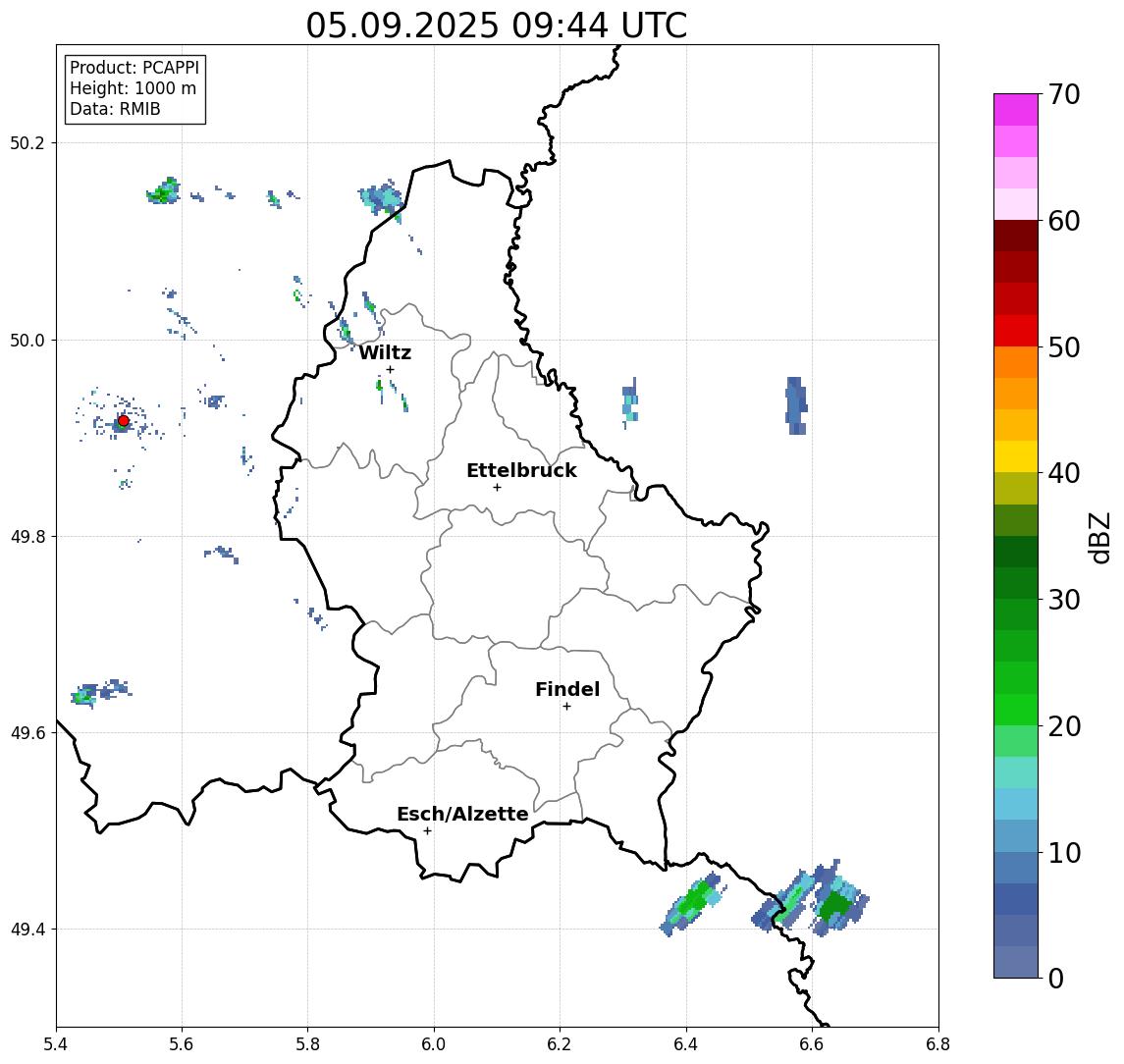Click the latitude axis label 50.0

click(27, 340)
